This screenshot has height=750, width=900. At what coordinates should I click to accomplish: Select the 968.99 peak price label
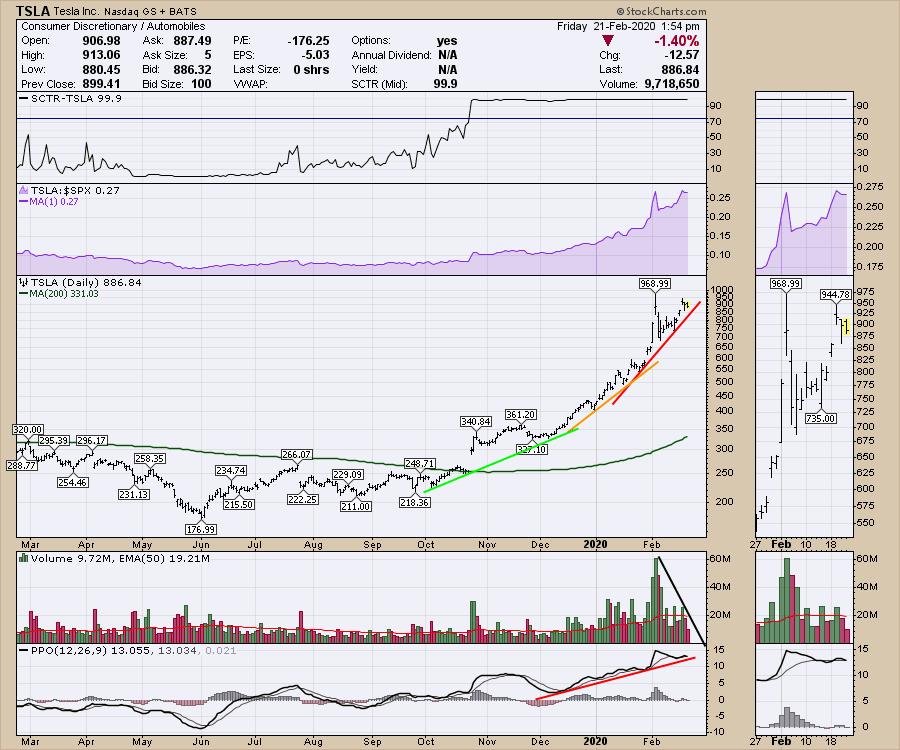pyautogui.click(x=654, y=284)
